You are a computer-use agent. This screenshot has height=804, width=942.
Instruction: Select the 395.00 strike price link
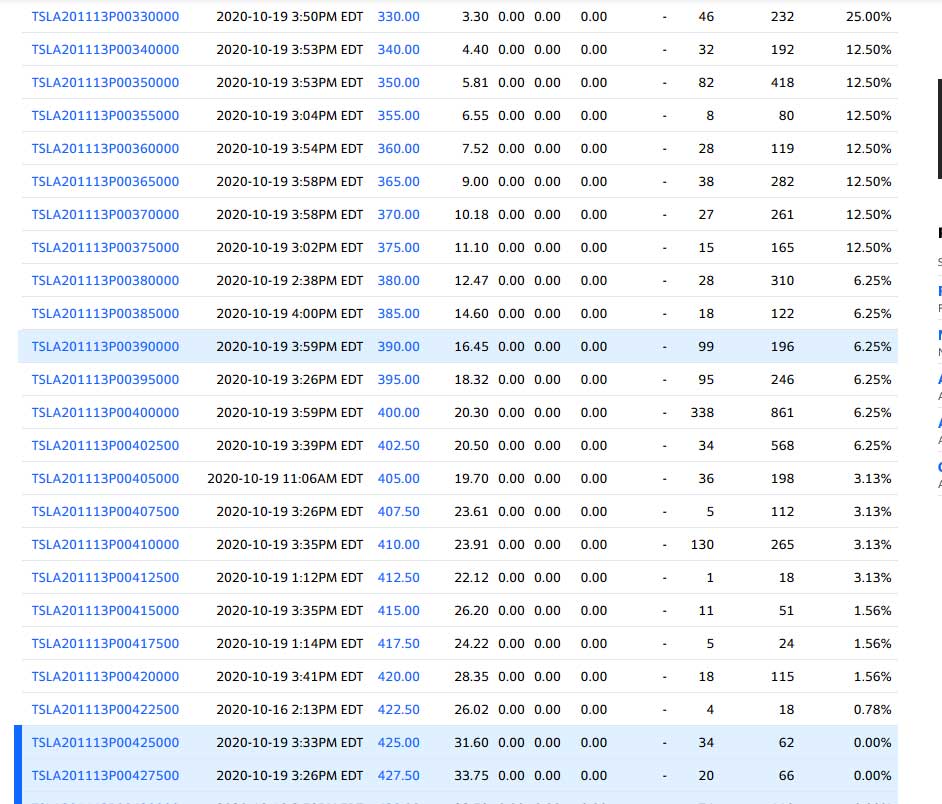[398, 380]
